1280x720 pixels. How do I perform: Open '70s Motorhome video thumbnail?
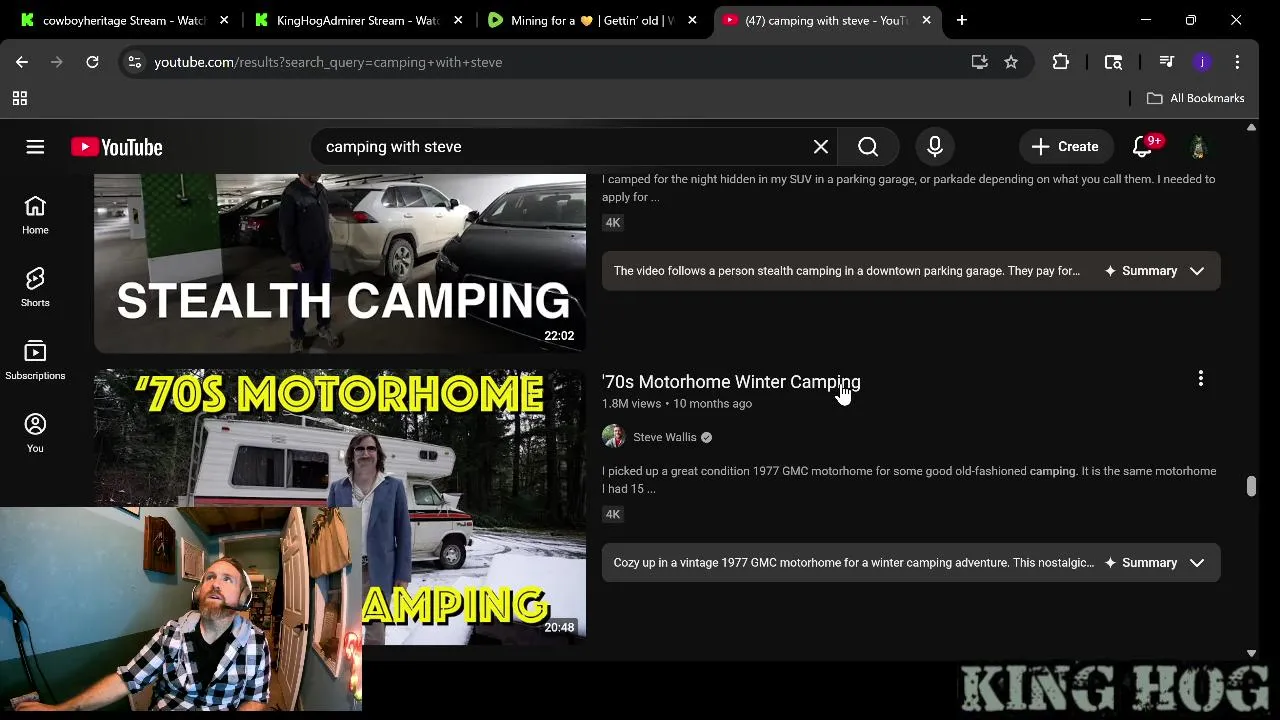pyautogui.click(x=340, y=507)
